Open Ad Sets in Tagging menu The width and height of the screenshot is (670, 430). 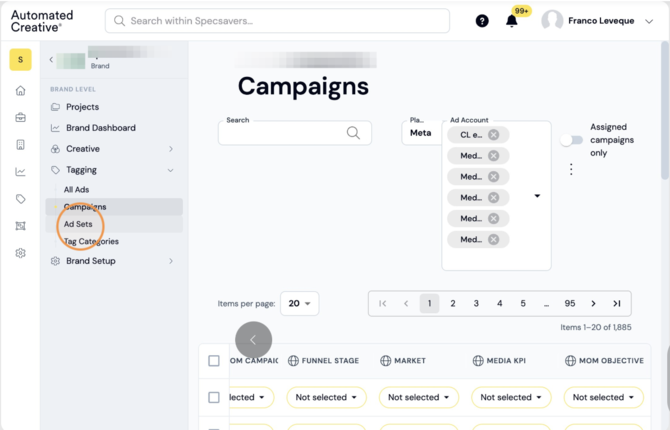(78, 224)
